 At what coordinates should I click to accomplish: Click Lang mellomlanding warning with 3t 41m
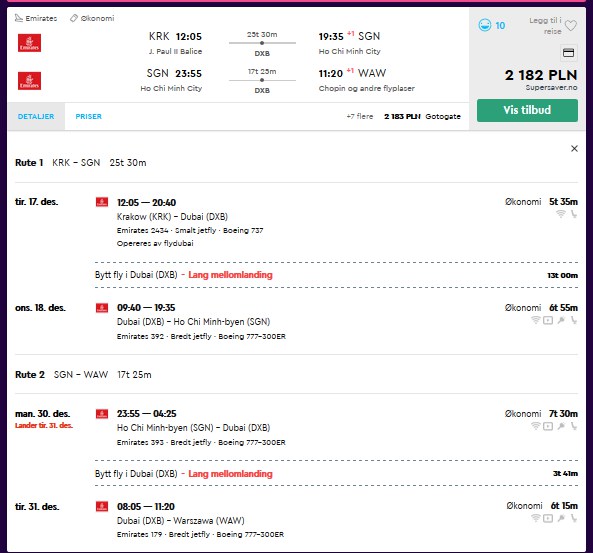click(230, 474)
